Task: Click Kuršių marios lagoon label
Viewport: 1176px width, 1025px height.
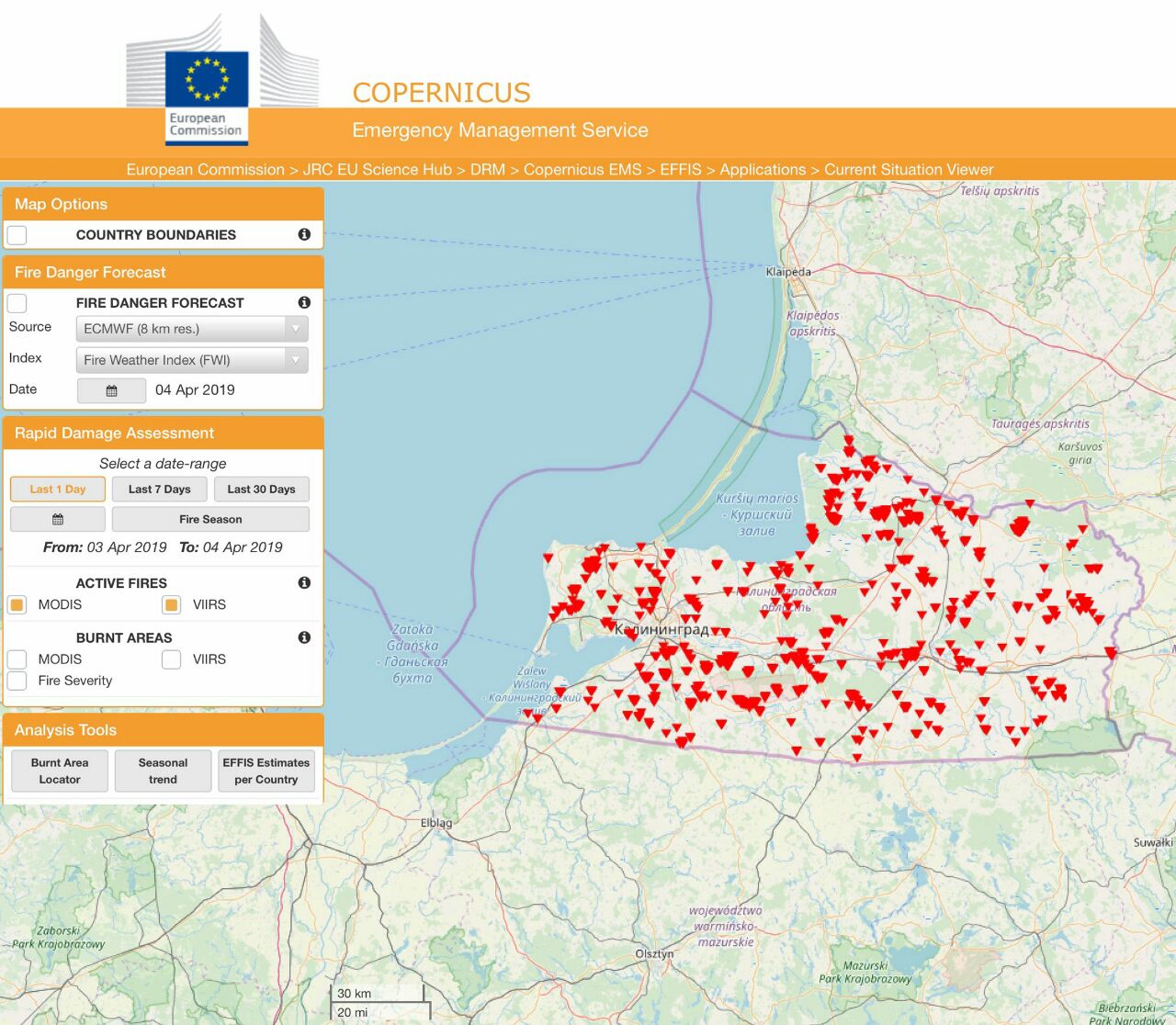Action: tap(757, 514)
